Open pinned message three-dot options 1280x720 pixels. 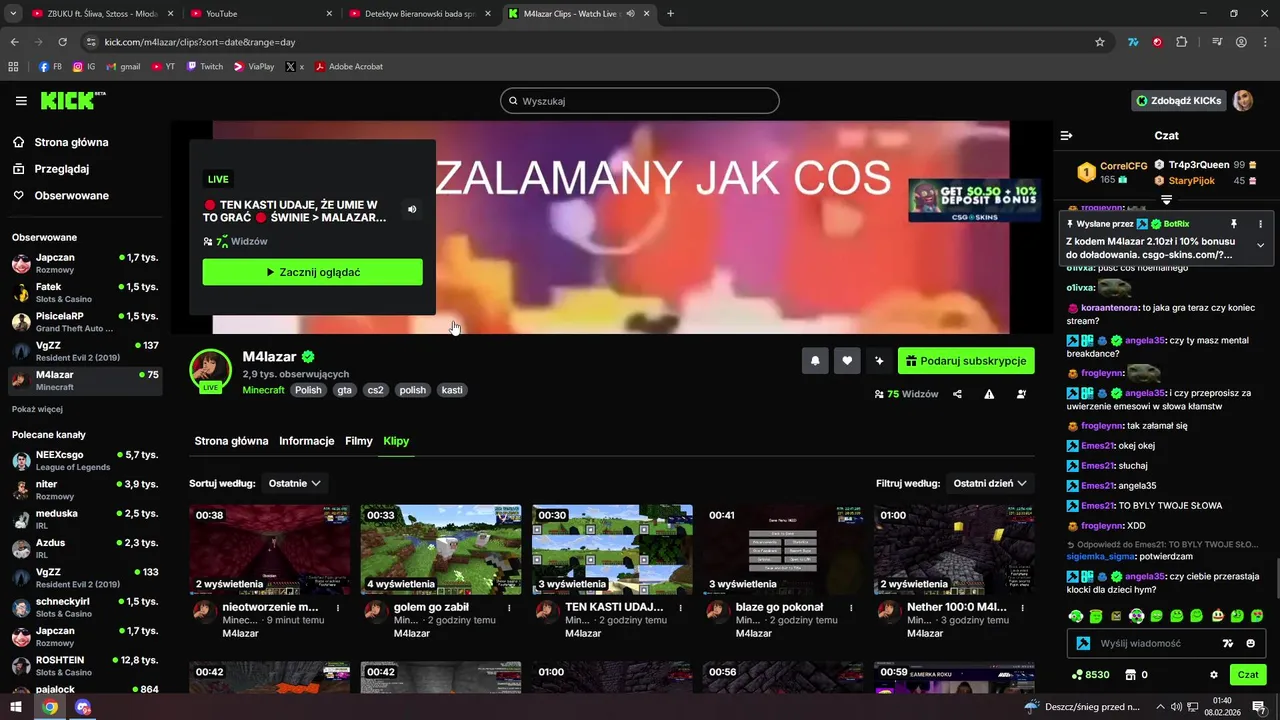[x=1260, y=224]
